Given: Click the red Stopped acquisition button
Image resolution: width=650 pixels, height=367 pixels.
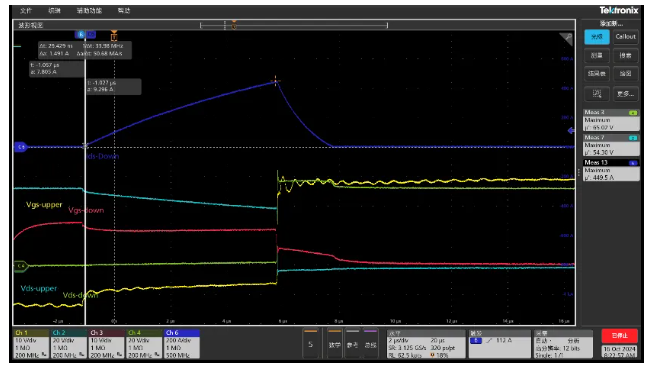Looking at the screenshot, I should 619,335.
